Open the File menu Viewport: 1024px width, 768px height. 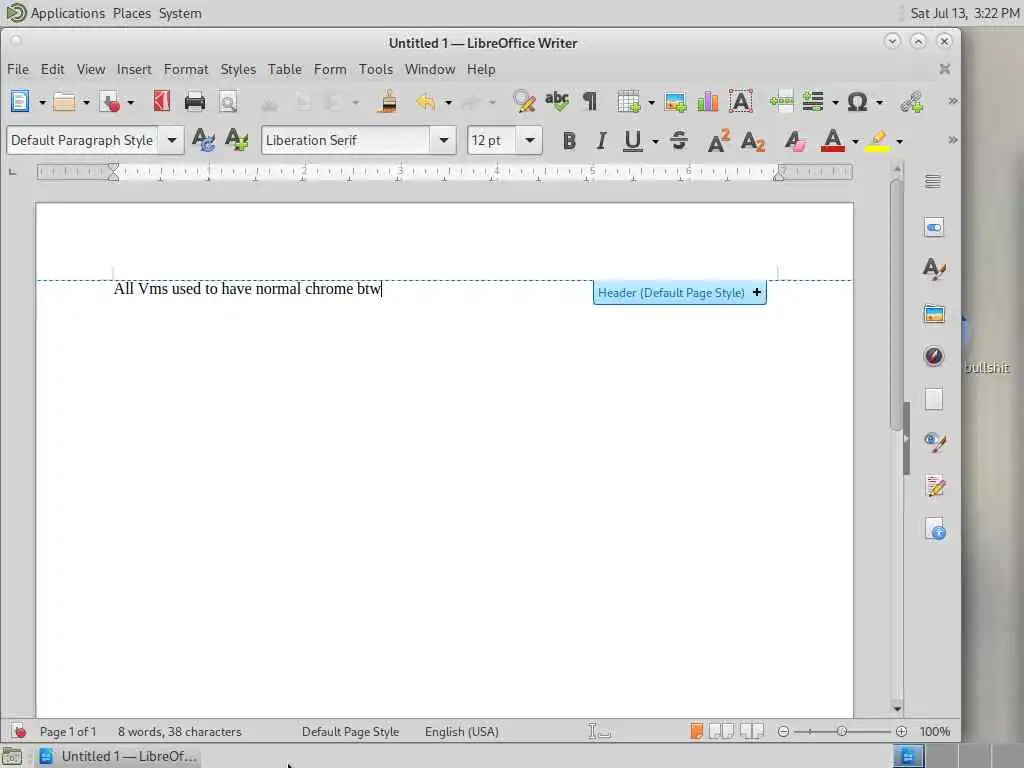[18, 69]
